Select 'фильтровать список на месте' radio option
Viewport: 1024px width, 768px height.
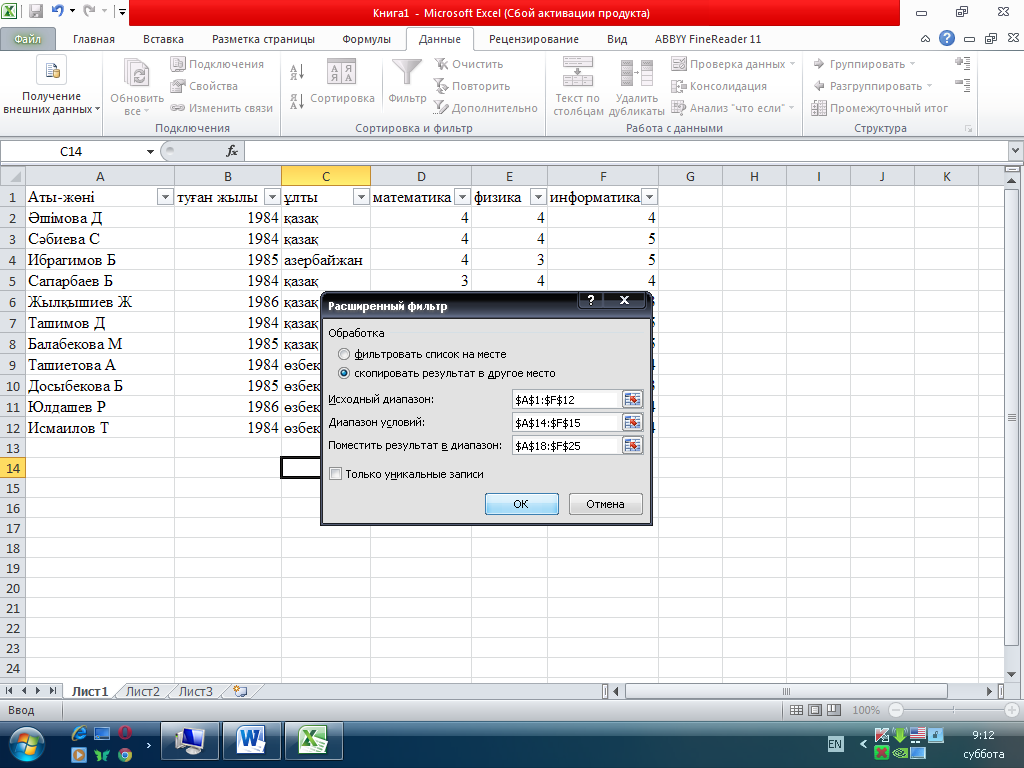click(345, 355)
